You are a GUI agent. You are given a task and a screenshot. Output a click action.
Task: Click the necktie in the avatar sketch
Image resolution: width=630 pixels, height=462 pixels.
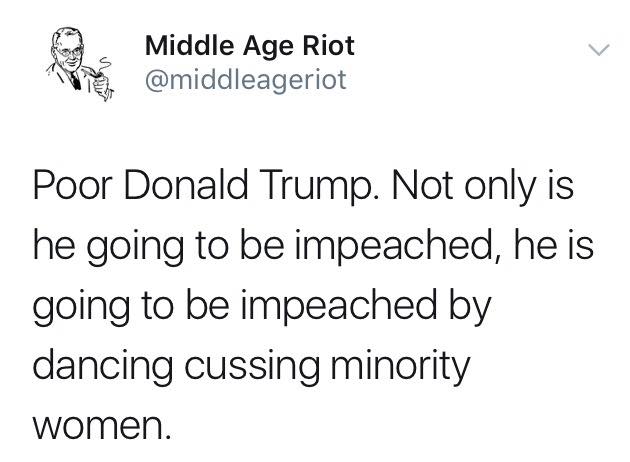pos(75,81)
